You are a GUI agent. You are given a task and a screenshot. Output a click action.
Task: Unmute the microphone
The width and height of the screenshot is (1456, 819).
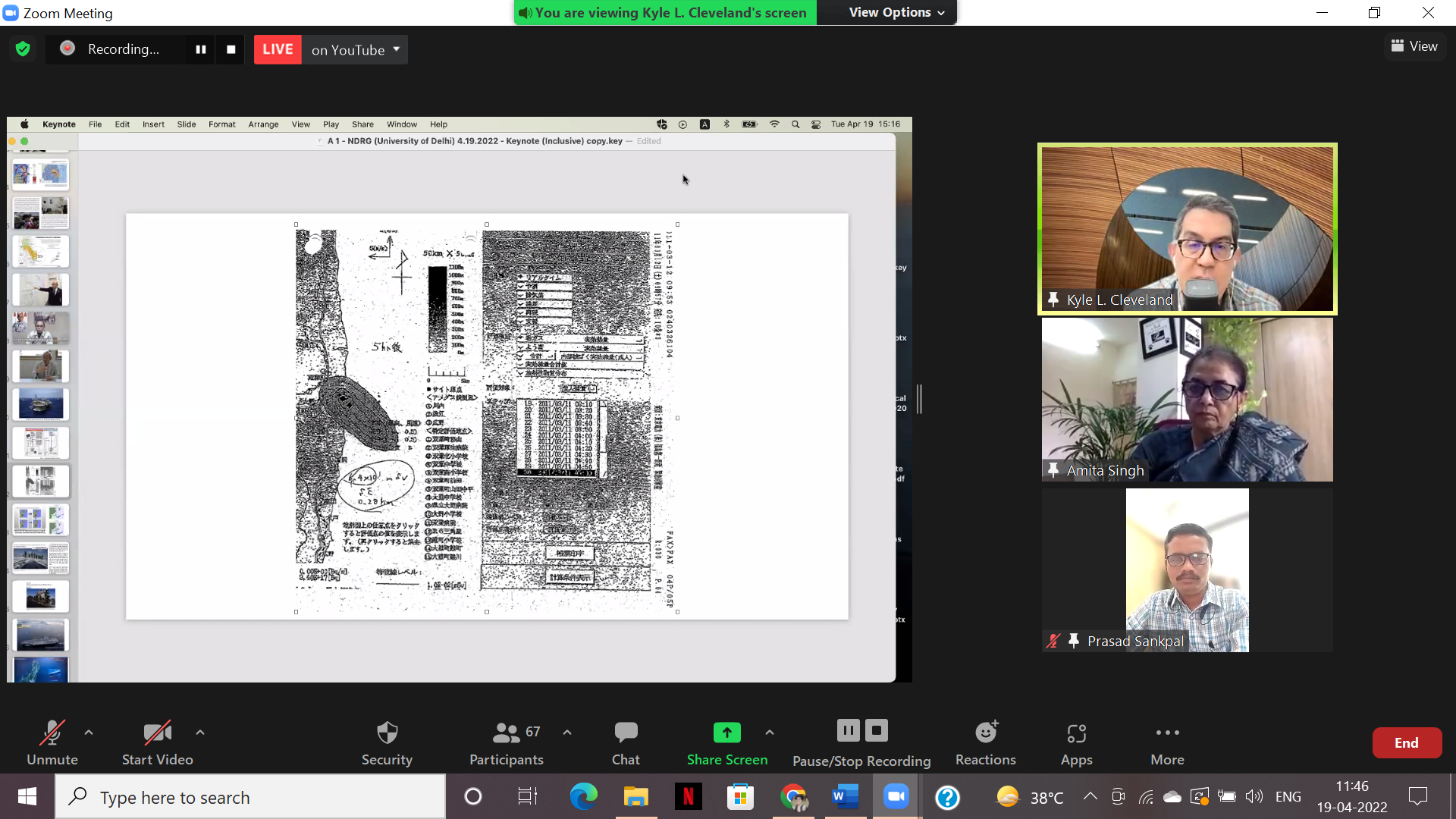click(x=52, y=742)
